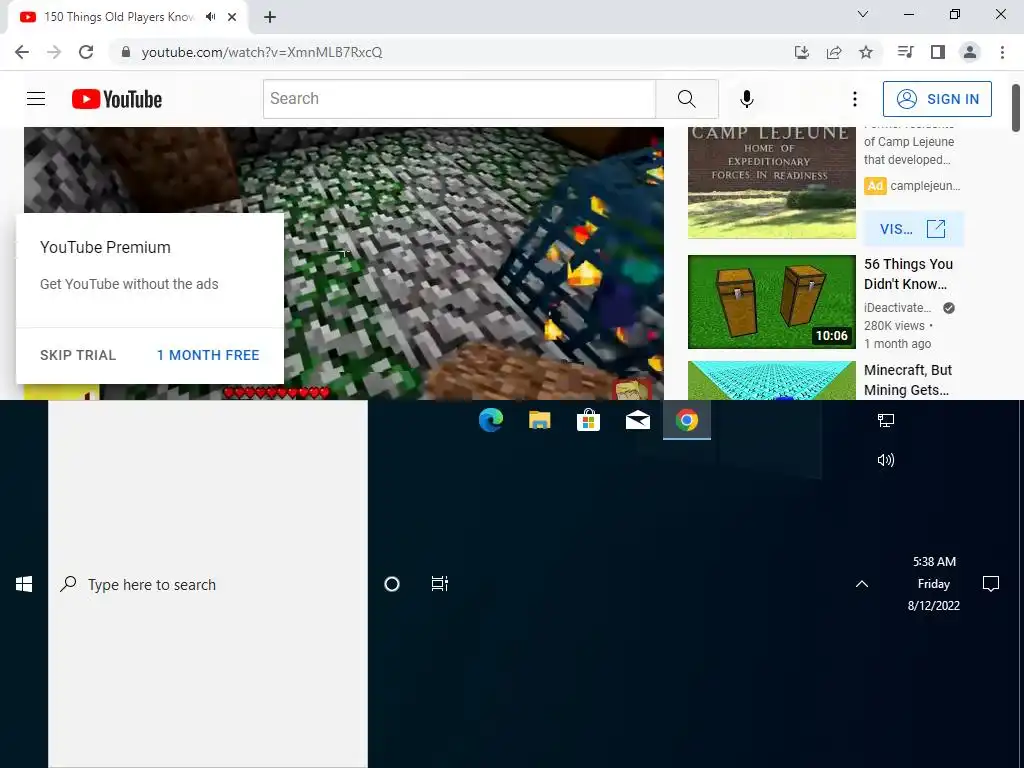Open the Windows Start menu

click(x=24, y=584)
